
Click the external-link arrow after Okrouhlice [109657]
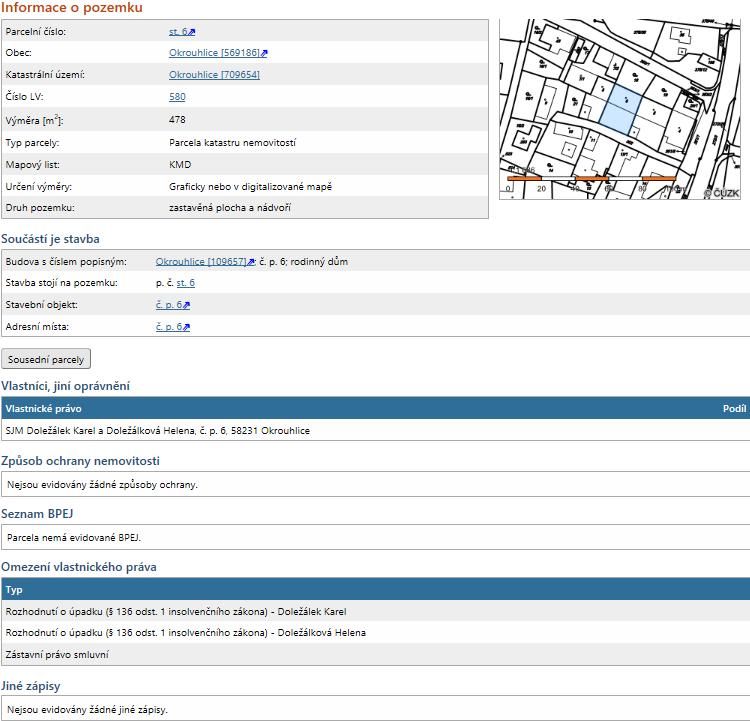[251, 262]
